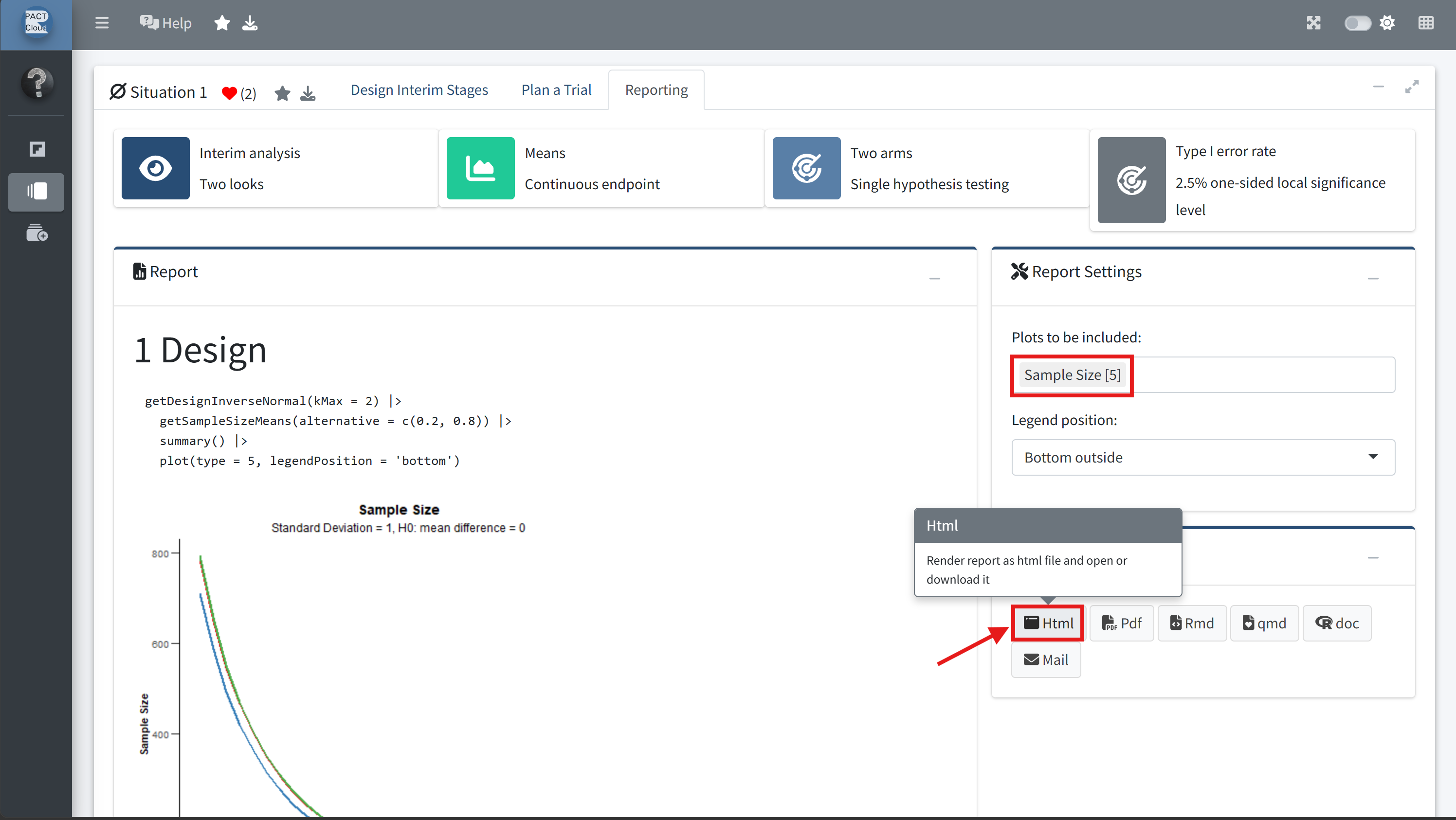Open the Plan a Trial tab
Screen dimensions: 1456x820
(556, 90)
